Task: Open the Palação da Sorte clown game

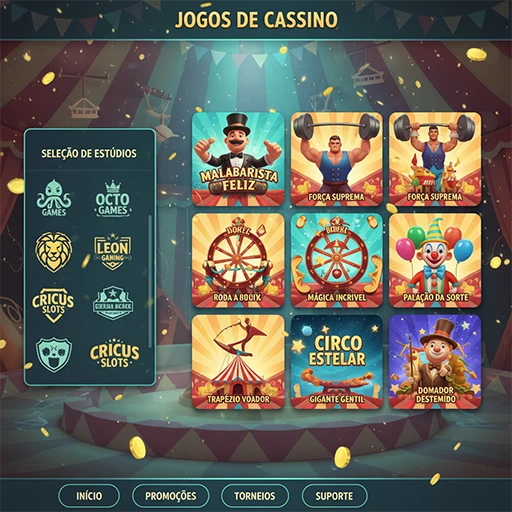Action: point(435,261)
